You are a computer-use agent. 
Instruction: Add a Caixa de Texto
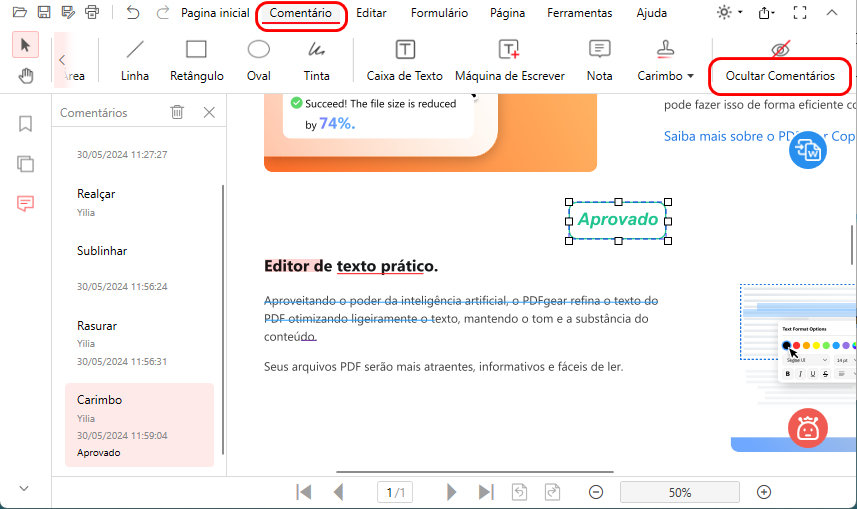pos(404,61)
